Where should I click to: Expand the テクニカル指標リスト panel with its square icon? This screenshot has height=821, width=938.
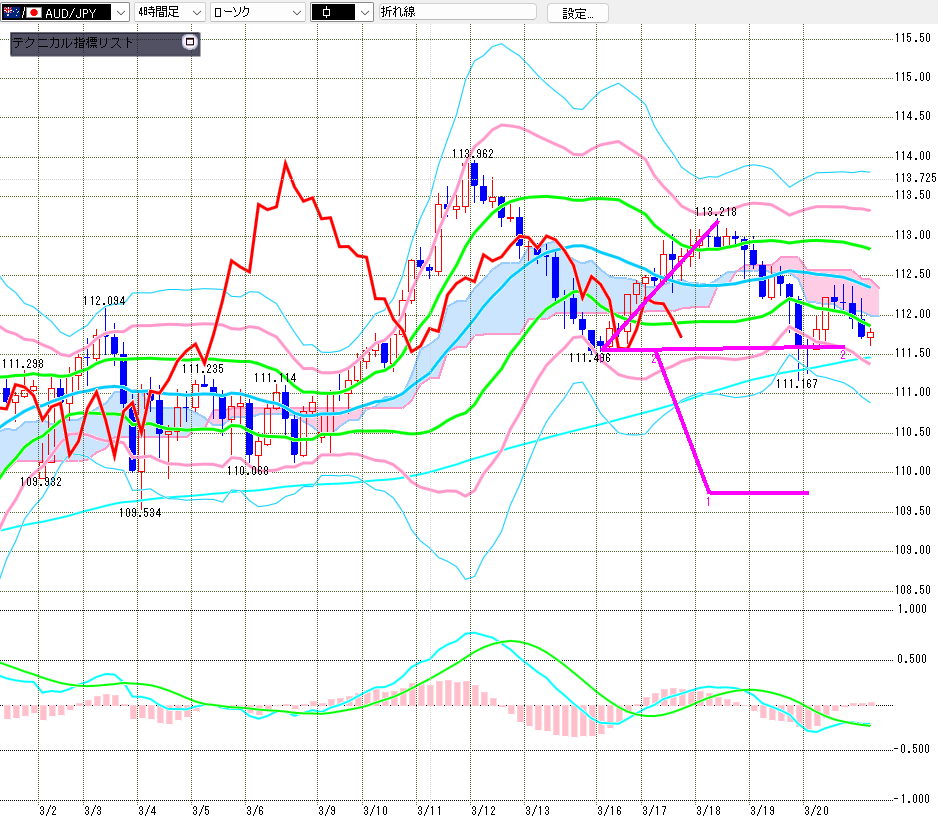tap(190, 43)
